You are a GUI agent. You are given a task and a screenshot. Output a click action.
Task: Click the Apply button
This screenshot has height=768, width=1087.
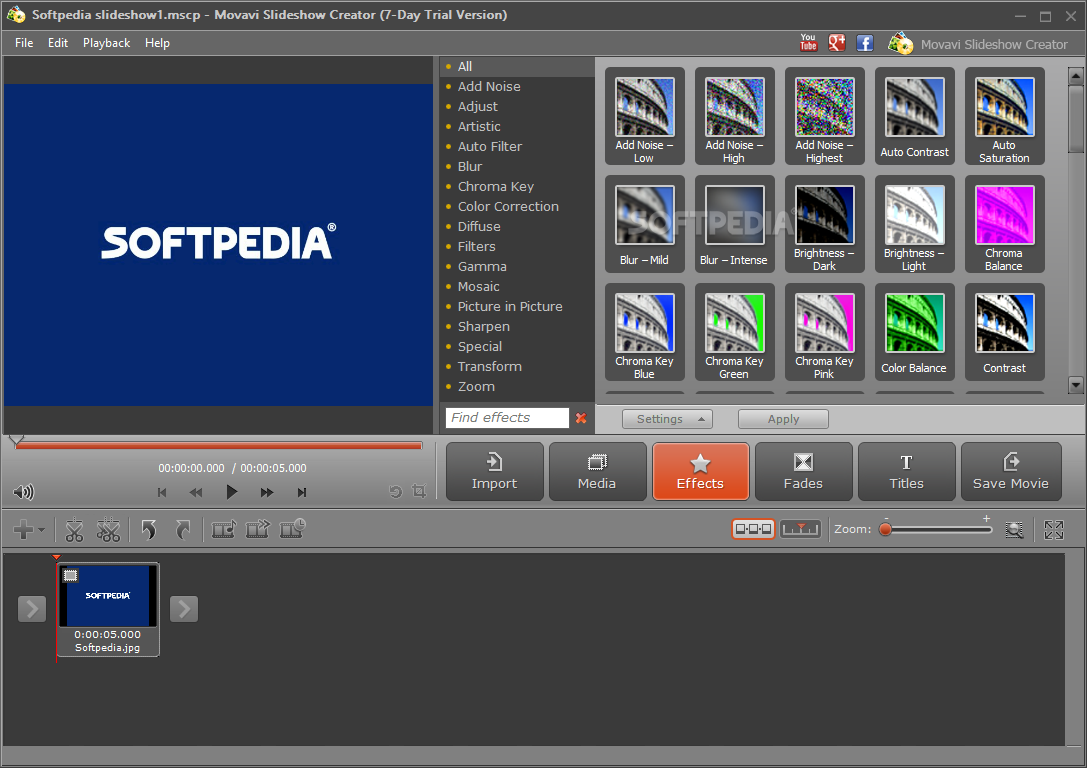[x=783, y=419]
